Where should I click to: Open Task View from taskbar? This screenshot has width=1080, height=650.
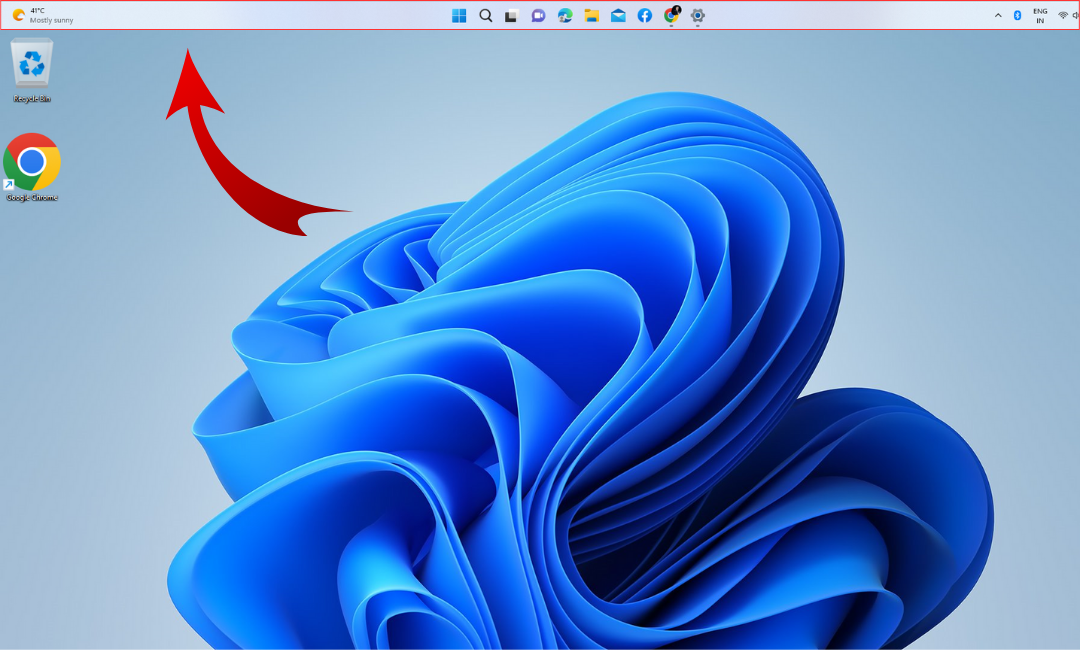click(512, 16)
